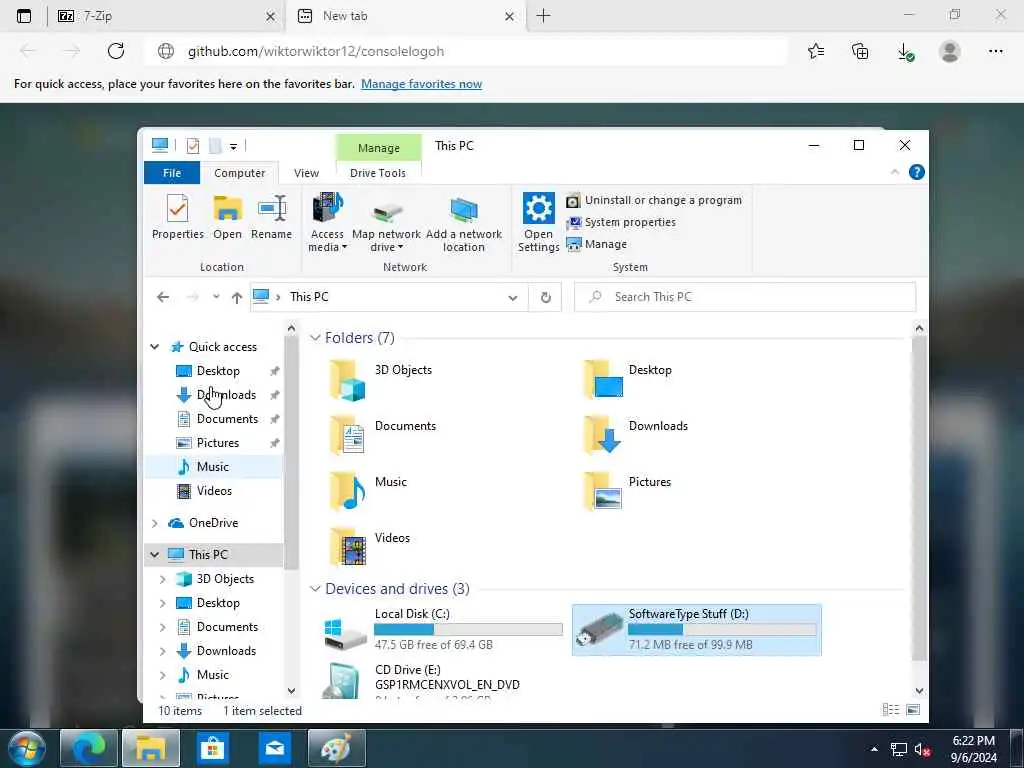This screenshot has width=1024, height=768.
Task: Select Local Disk (C:) drive
Action: click(x=443, y=630)
